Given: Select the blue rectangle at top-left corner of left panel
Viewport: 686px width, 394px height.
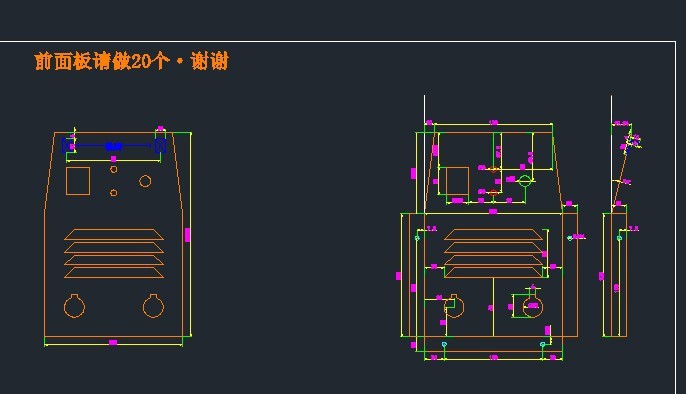Looking at the screenshot, I should [68, 146].
